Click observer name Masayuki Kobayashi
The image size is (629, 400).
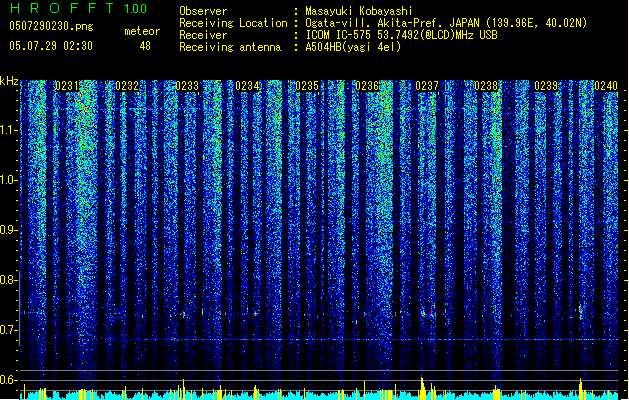(x=358, y=11)
